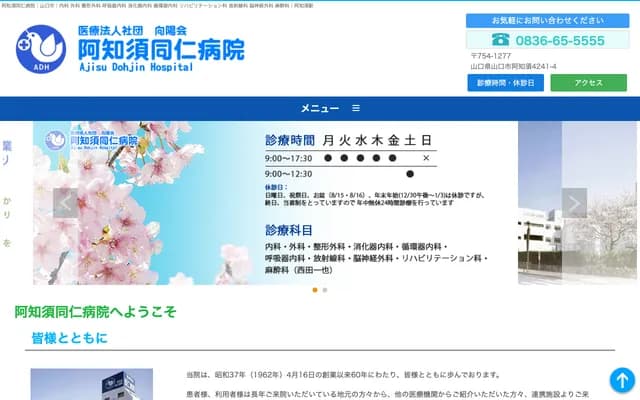Open 診療時間・休診日 button

505,83
